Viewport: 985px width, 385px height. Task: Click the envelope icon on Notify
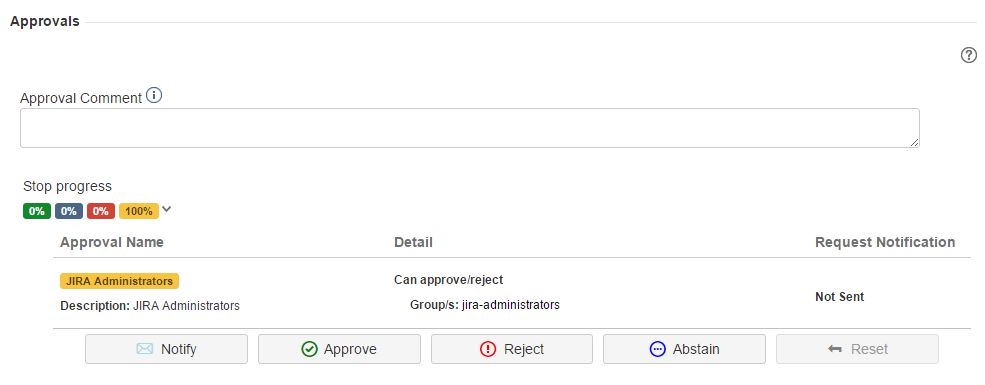point(144,349)
